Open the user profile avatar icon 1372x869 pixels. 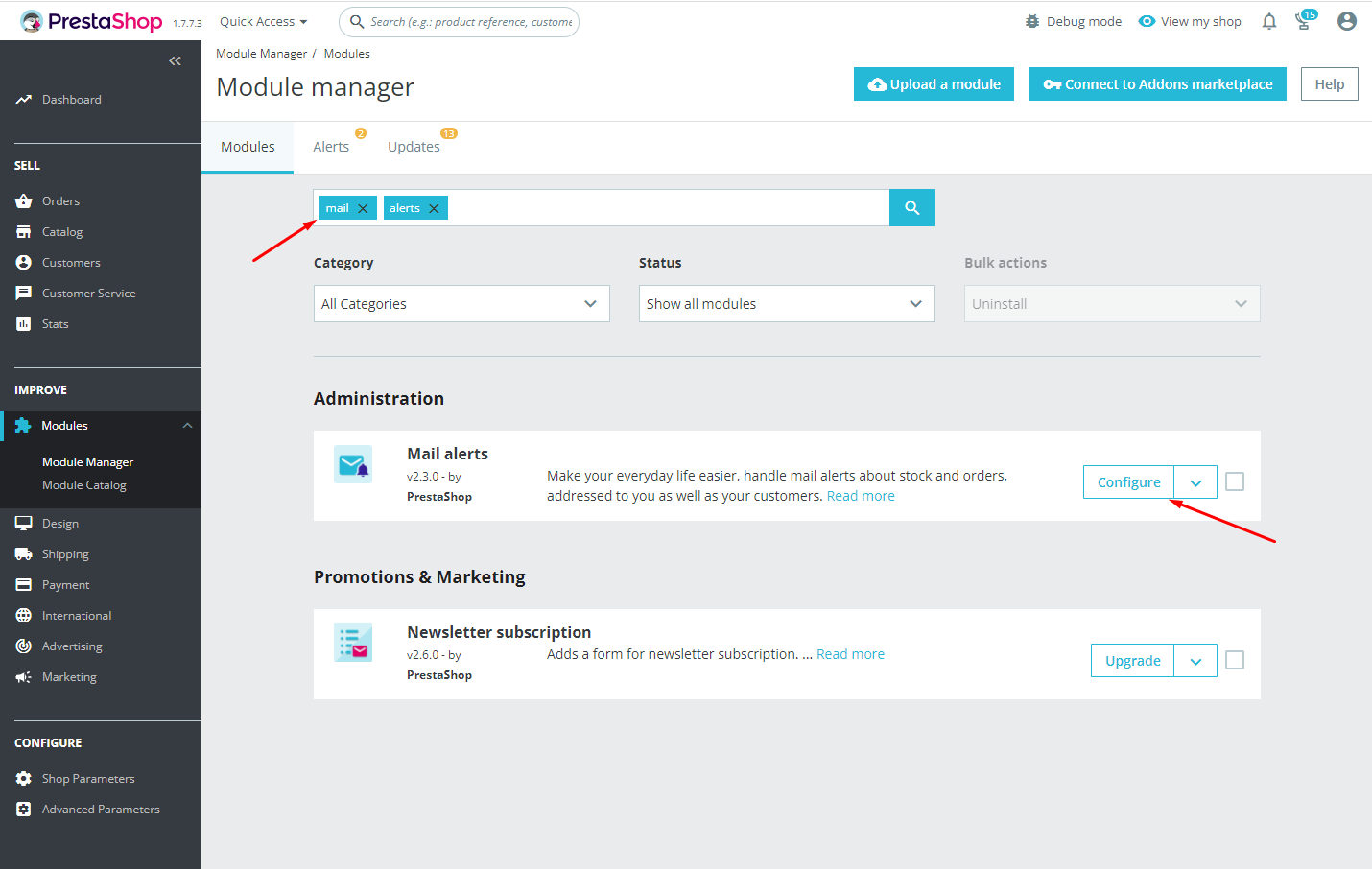click(1347, 21)
